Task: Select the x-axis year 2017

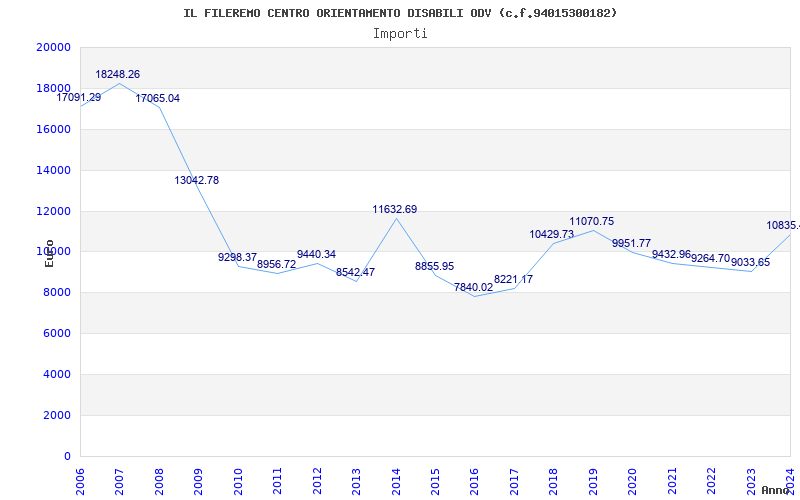Action: [x=515, y=481]
